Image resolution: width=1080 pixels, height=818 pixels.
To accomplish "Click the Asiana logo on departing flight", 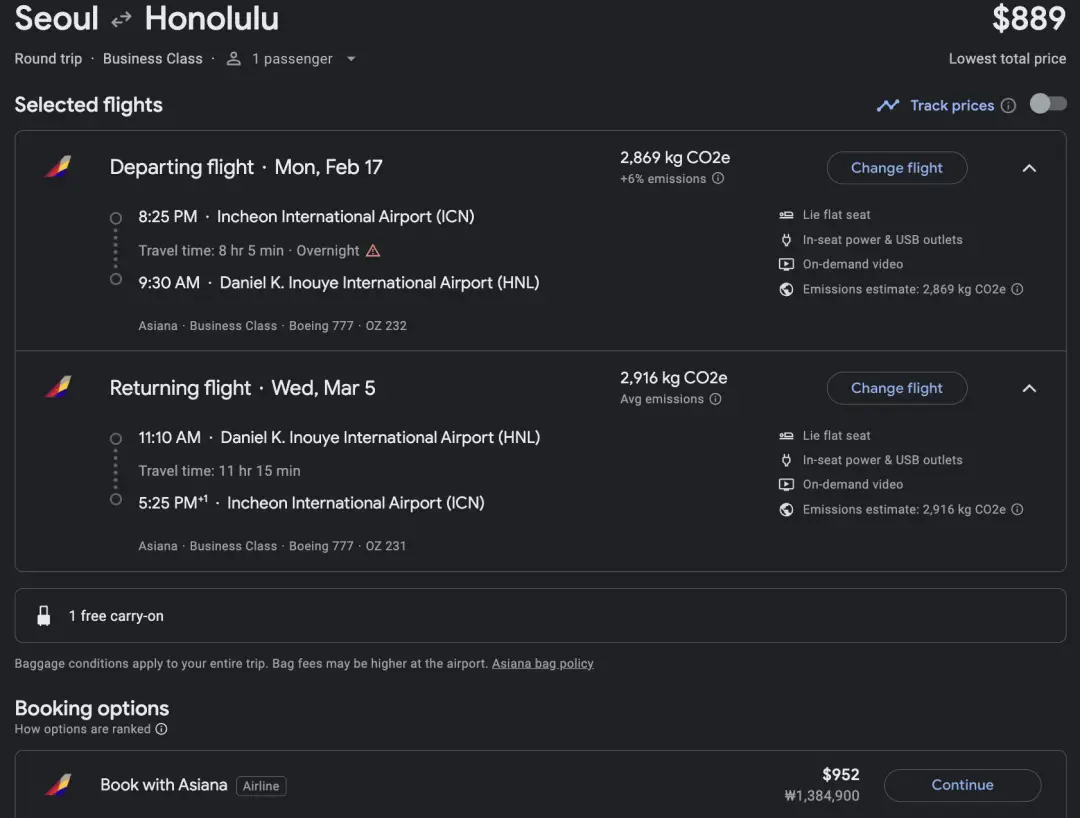I will (x=58, y=167).
